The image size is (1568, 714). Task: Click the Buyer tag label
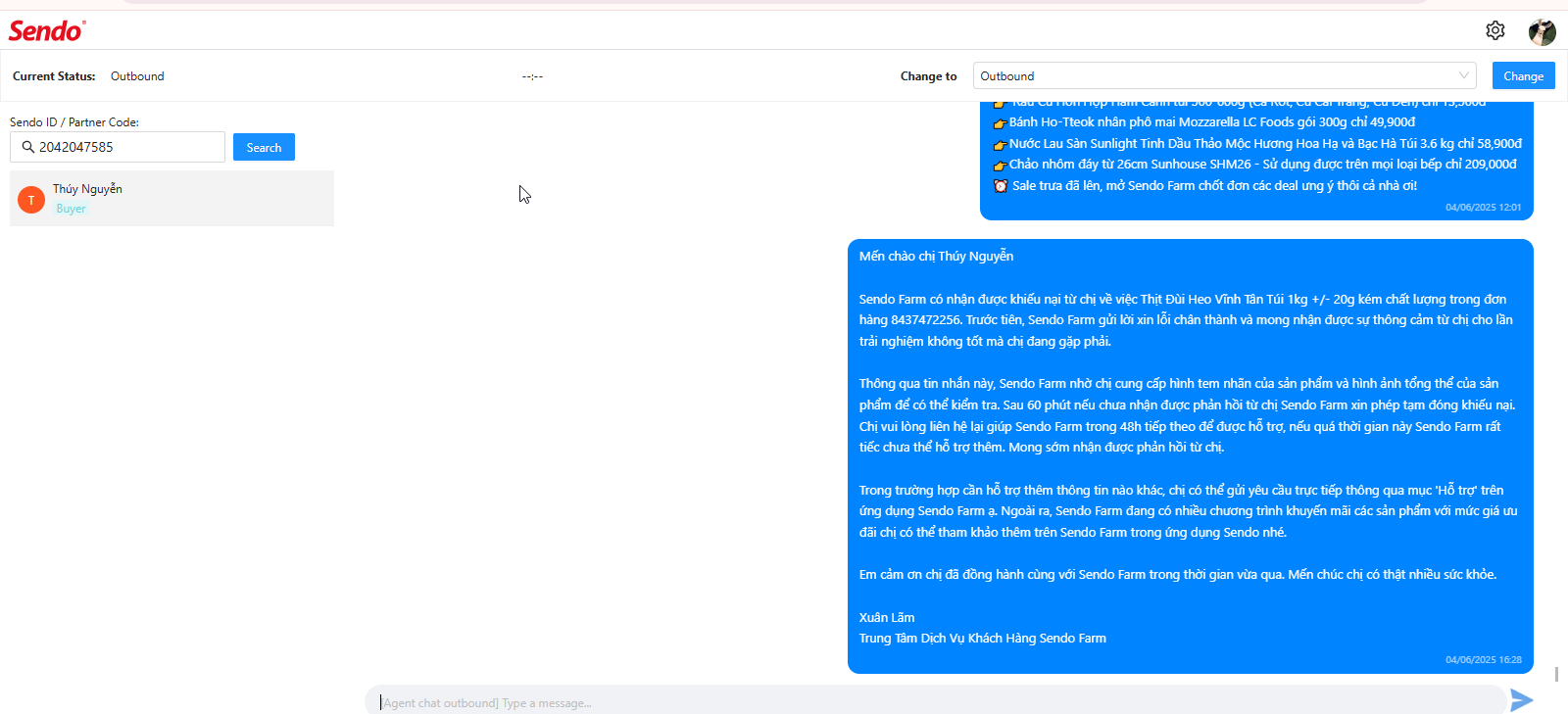pos(71,209)
